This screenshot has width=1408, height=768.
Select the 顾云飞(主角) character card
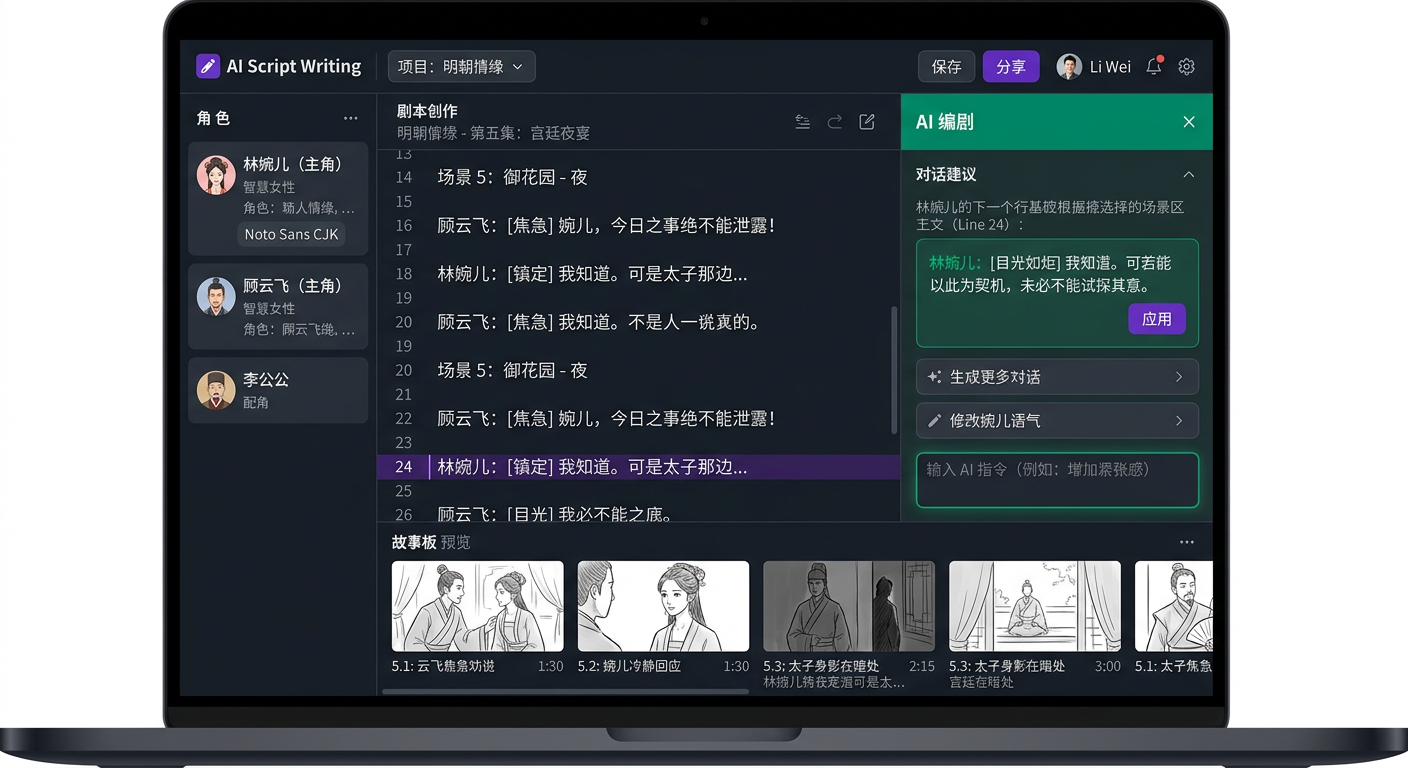tap(278, 306)
